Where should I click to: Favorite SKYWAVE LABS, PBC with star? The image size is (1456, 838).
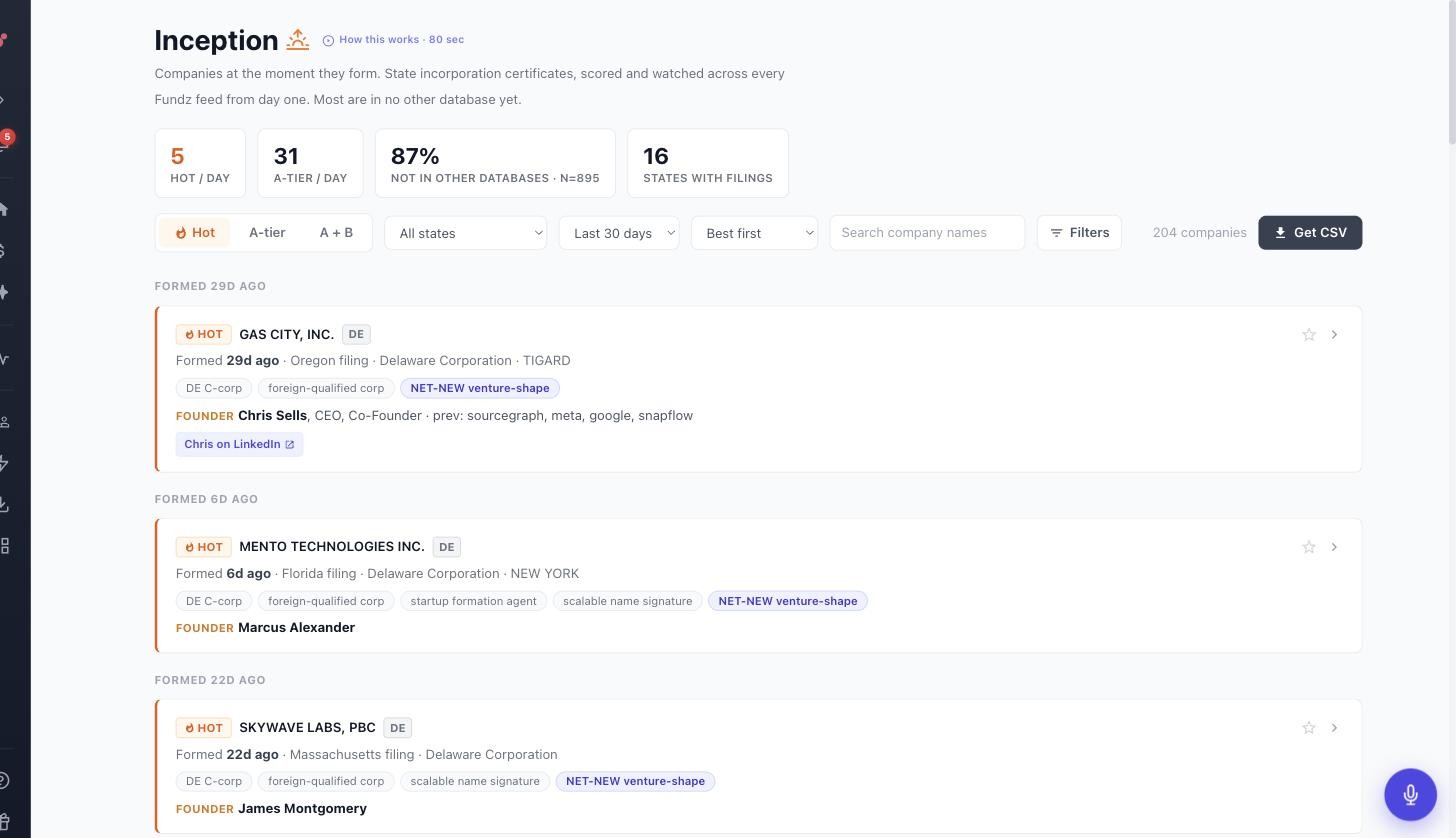tap(1309, 728)
